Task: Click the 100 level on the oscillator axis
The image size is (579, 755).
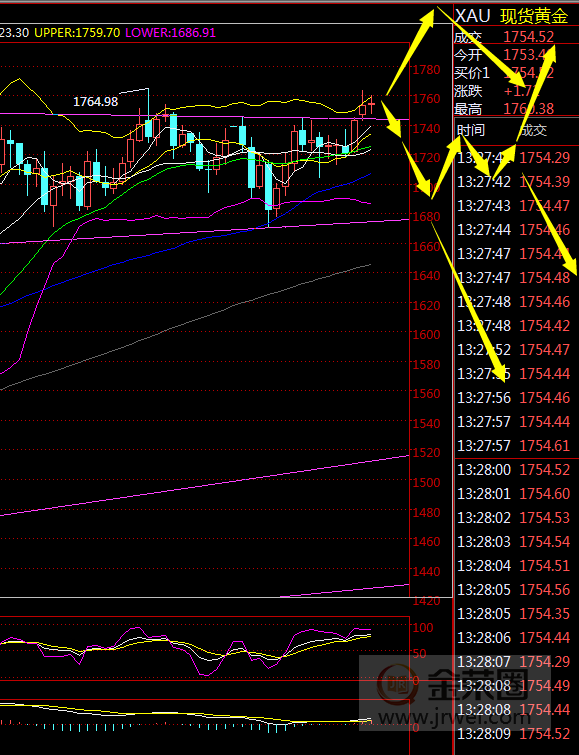Action: point(422,628)
